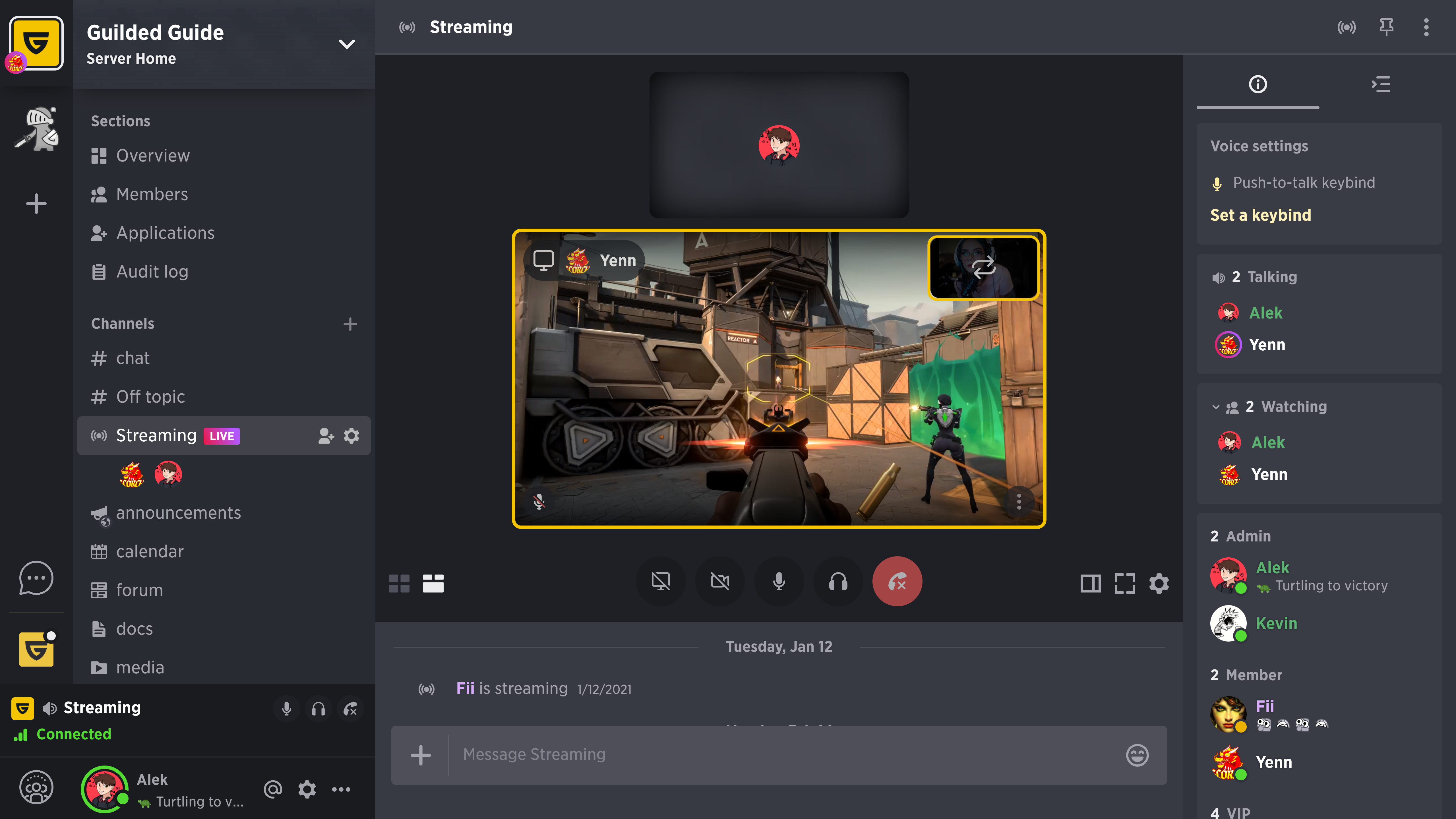The width and height of the screenshot is (1456, 819).
Task: Select the list tab in right panel
Action: (1381, 85)
